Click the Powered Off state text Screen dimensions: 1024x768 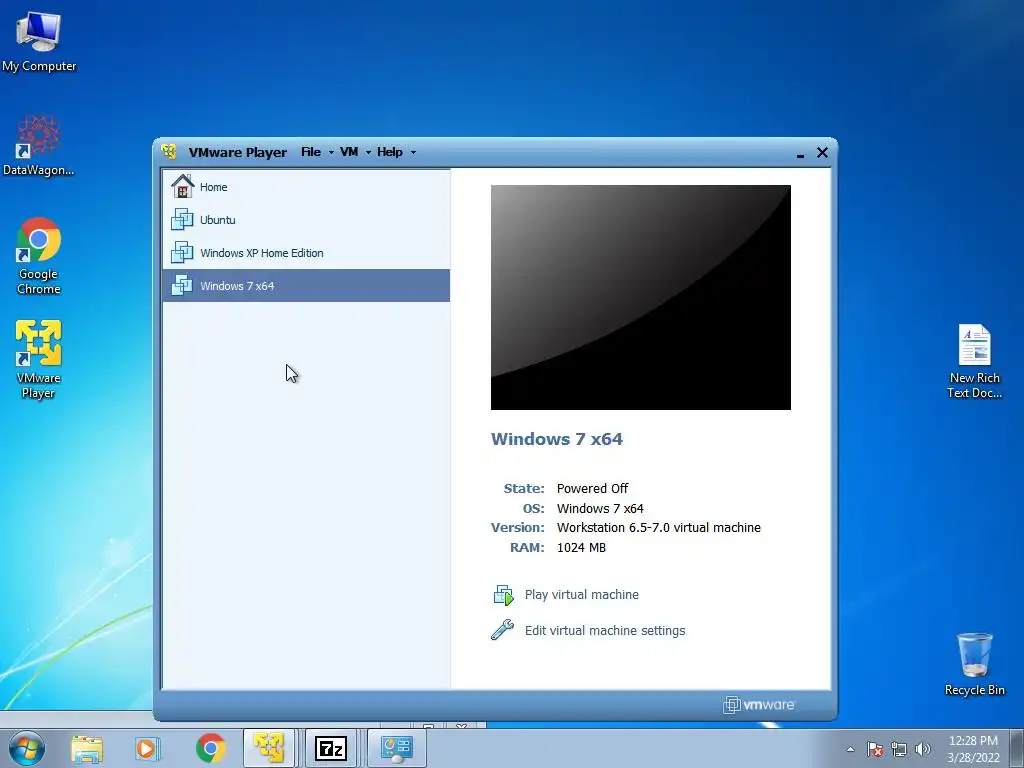pyautogui.click(x=592, y=488)
